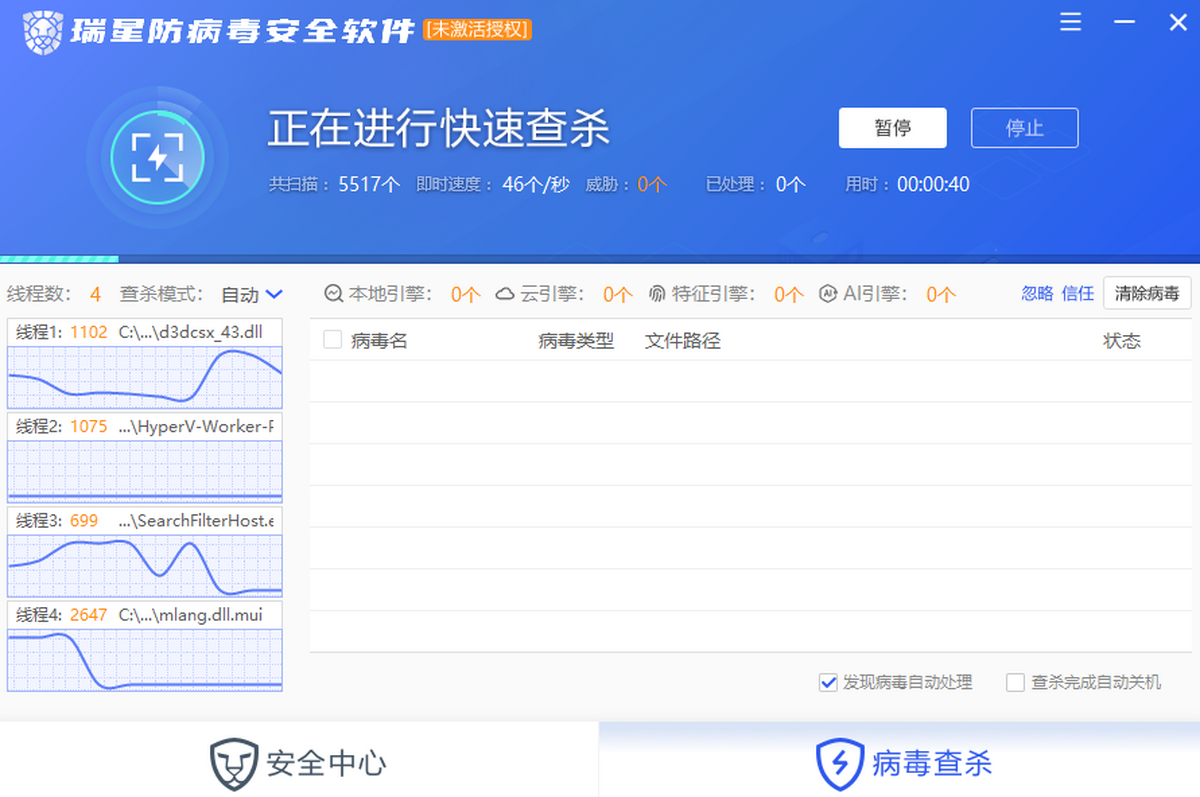Pause the scan with 暂停 button

(893, 128)
